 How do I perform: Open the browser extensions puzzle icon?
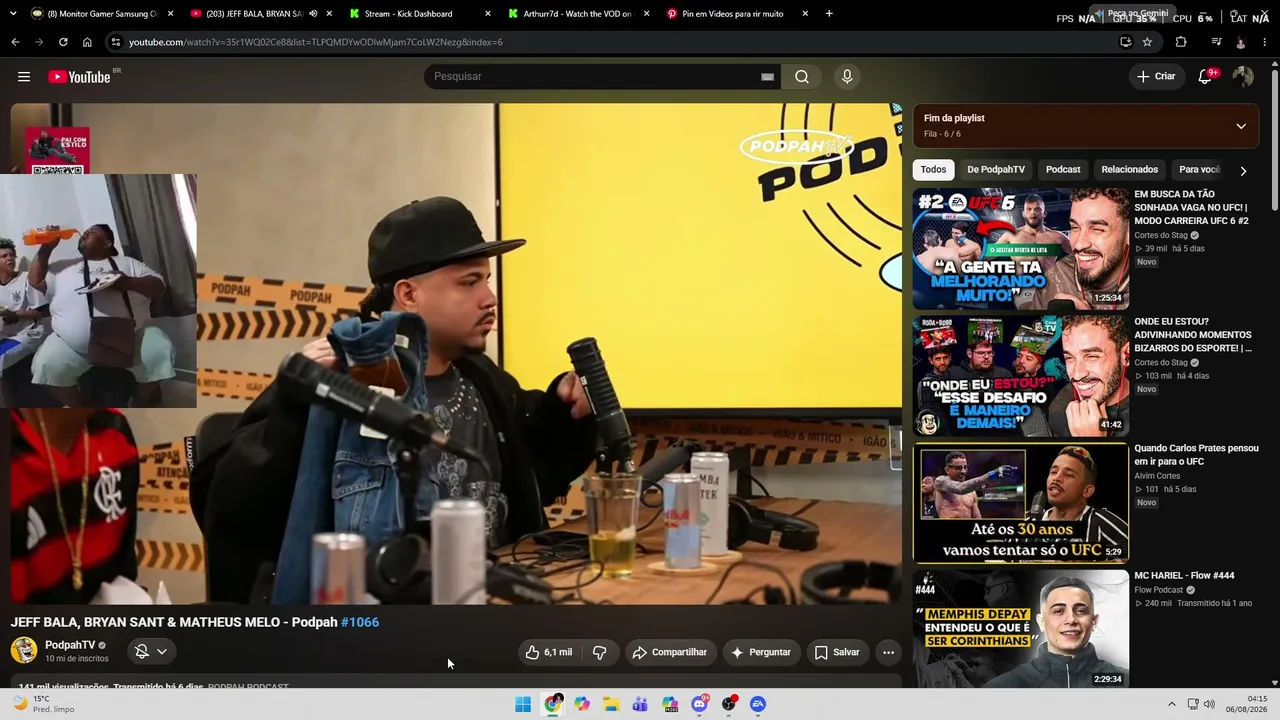[1181, 42]
